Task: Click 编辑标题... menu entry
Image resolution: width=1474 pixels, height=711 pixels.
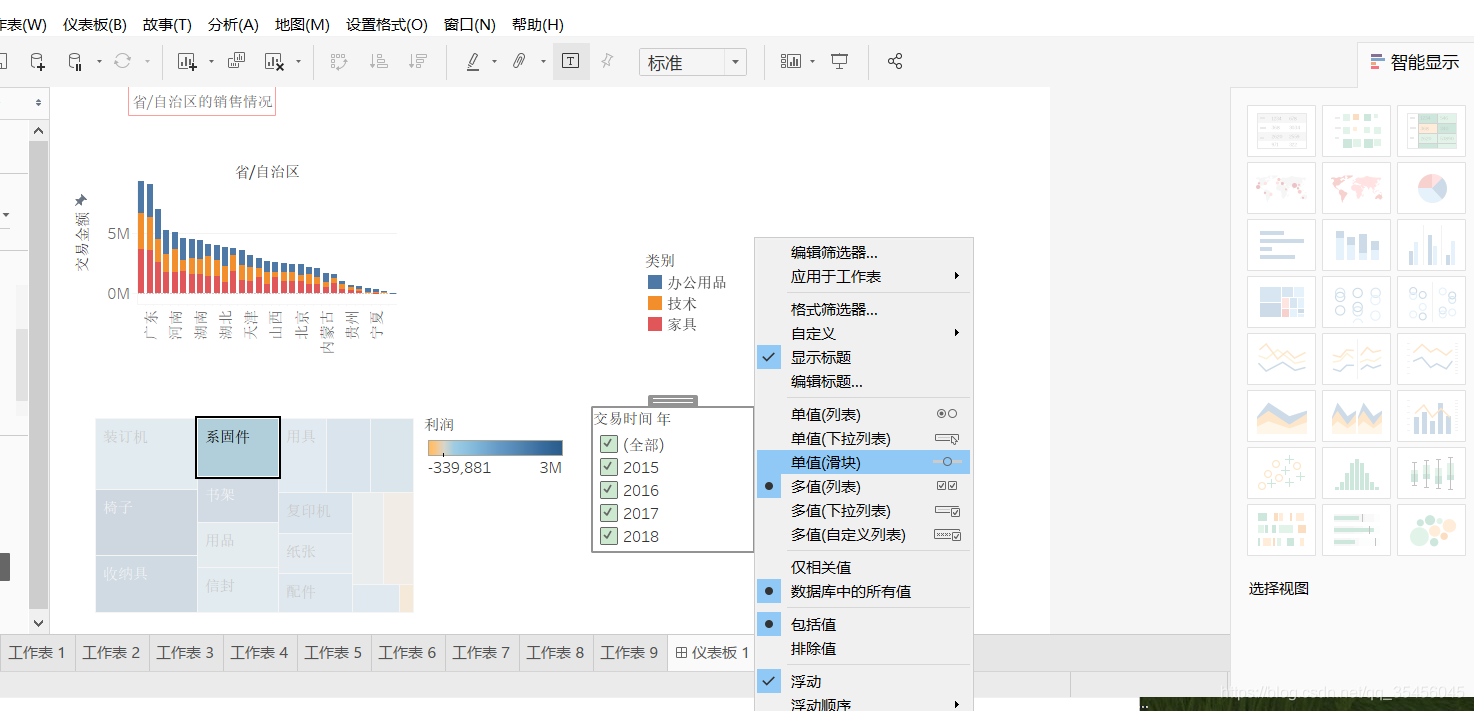Action: (863, 381)
